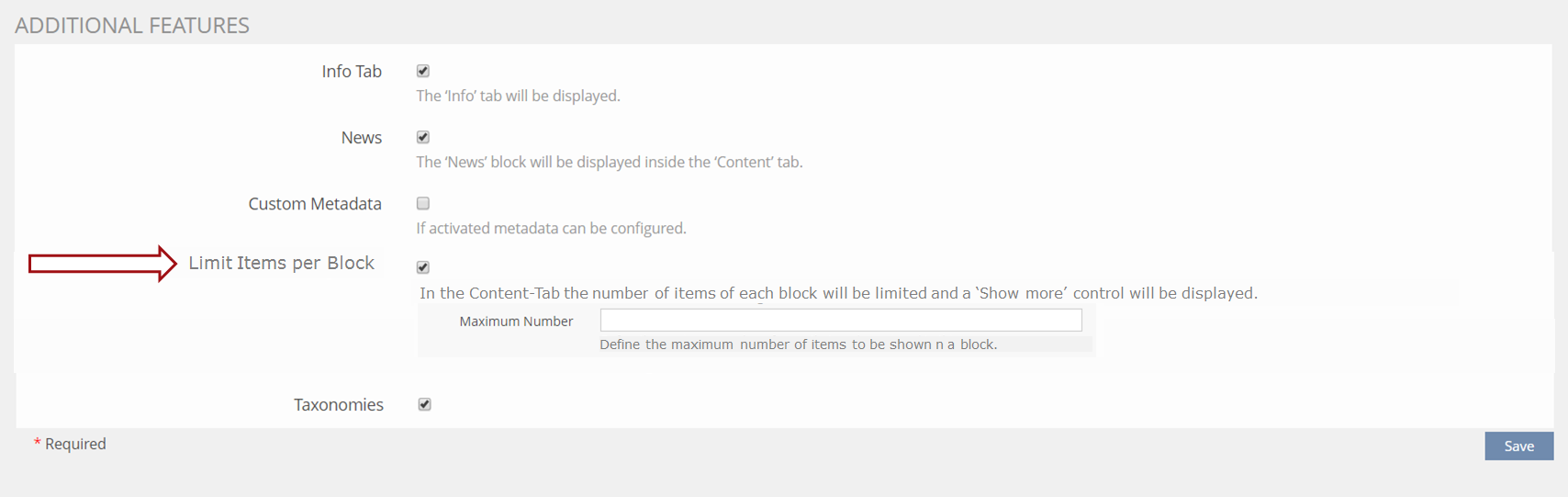Click the 'Maximum Number' field label

516,322
